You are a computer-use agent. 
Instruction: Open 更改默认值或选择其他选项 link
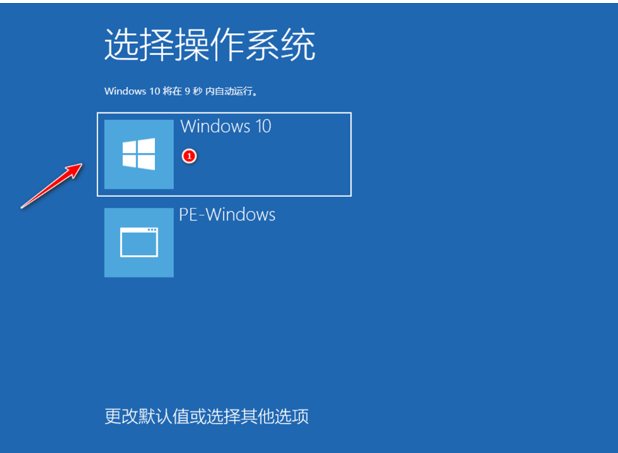[x=207, y=416]
